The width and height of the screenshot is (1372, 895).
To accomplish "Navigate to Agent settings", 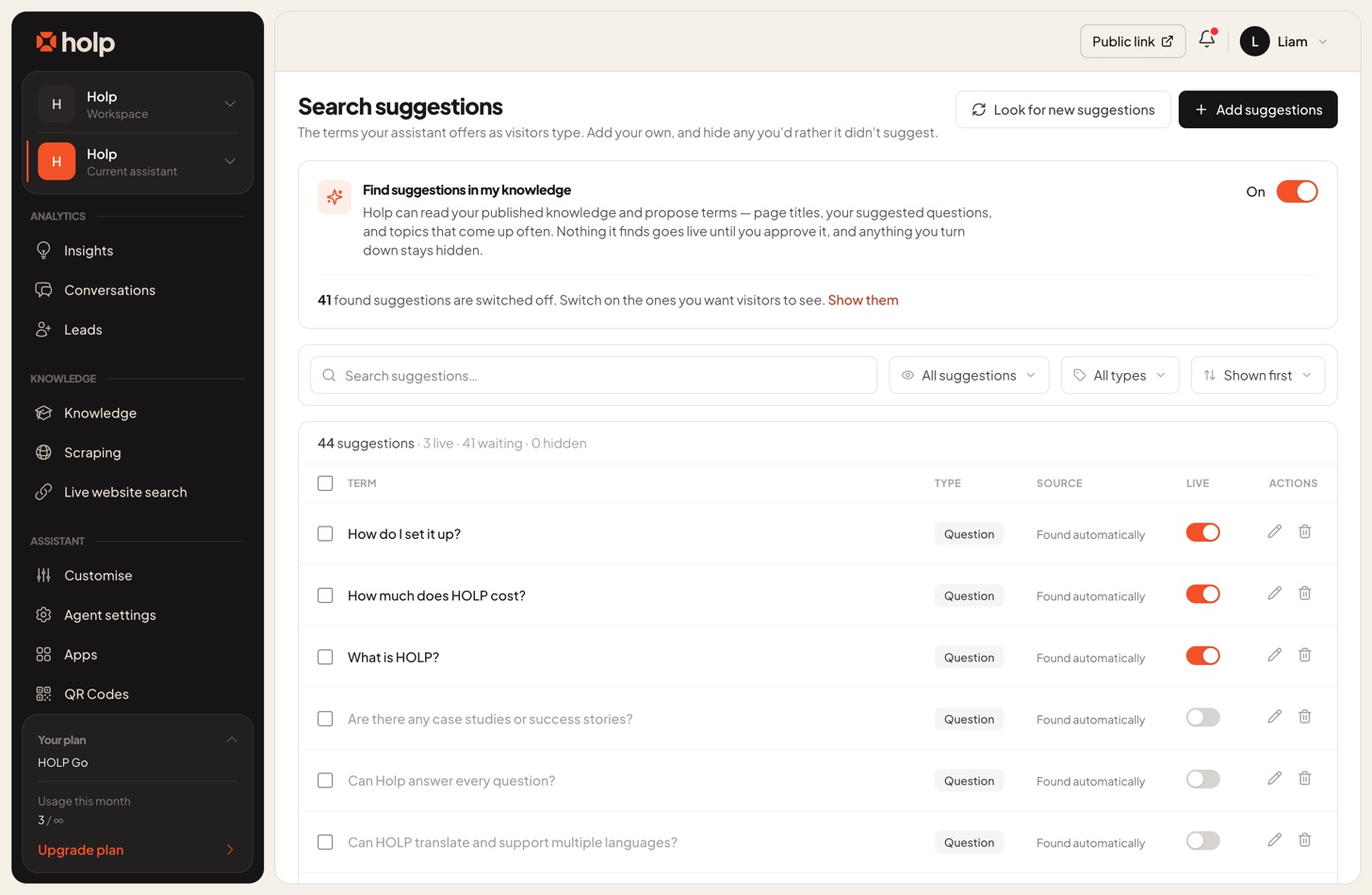I will click(x=138, y=615).
